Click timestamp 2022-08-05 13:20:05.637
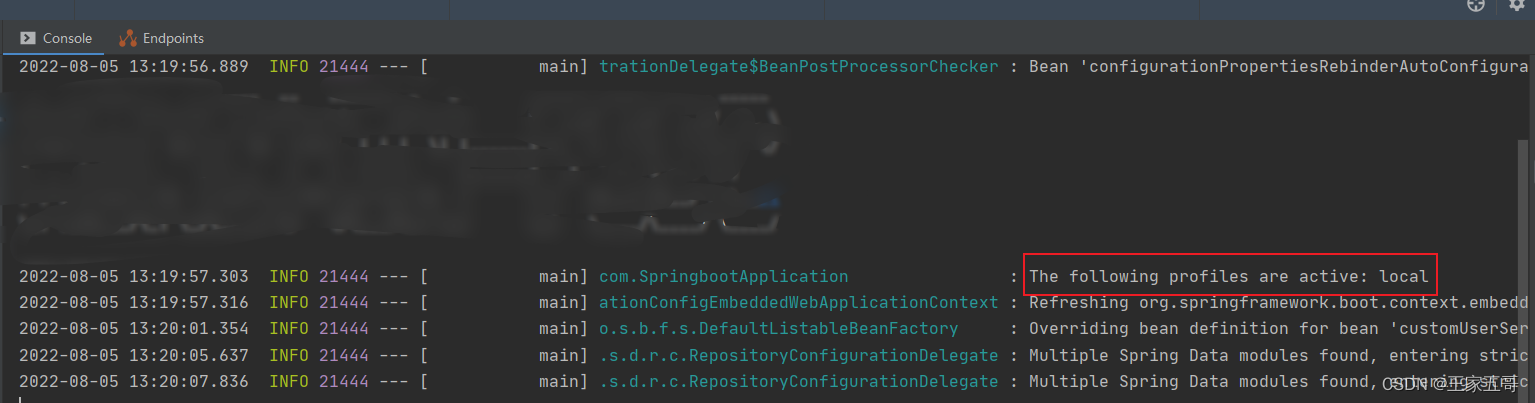The height and width of the screenshot is (403, 1535). click(134, 355)
